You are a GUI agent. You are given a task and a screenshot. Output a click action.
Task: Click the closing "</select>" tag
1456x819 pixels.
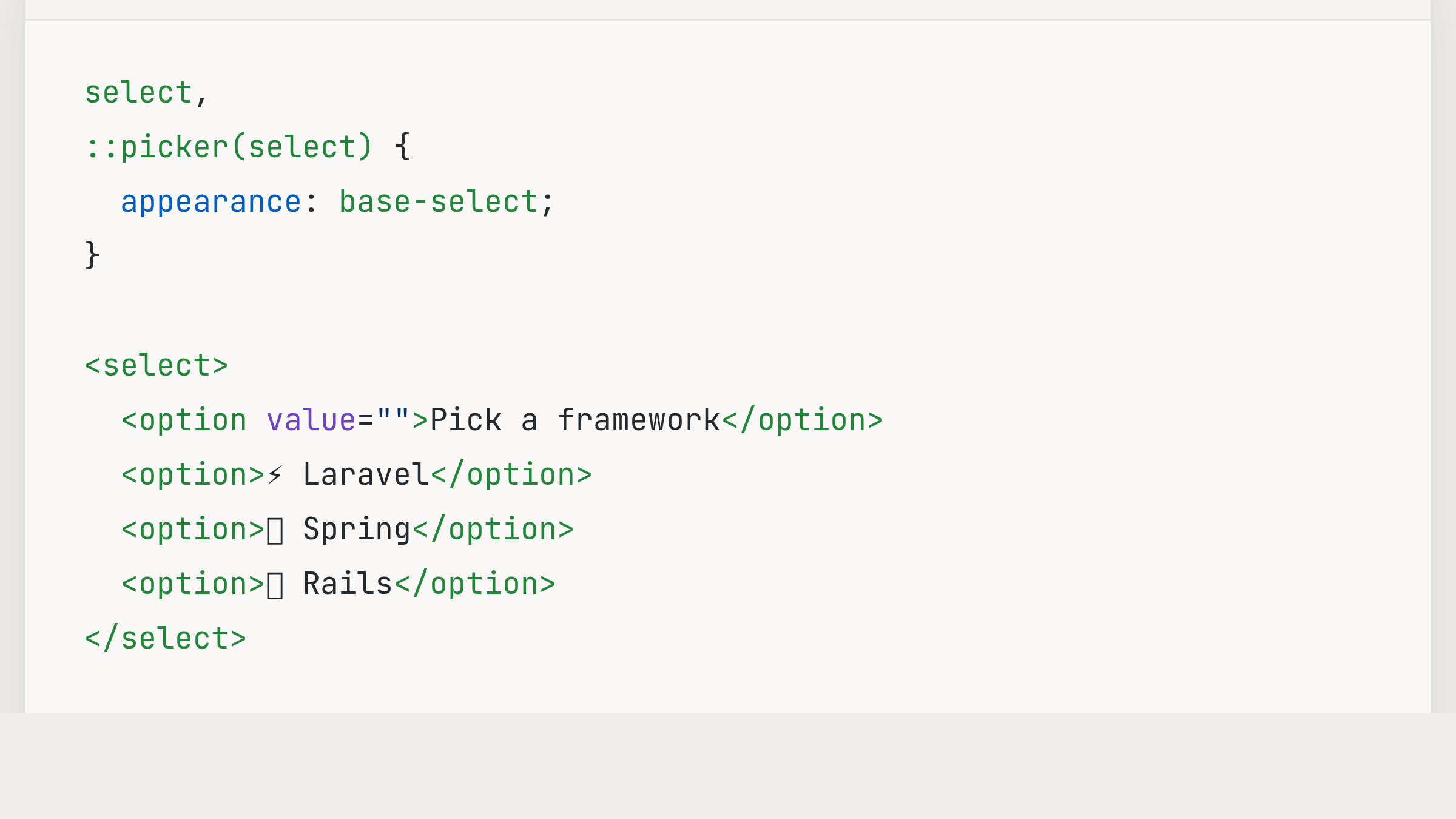coord(166,638)
